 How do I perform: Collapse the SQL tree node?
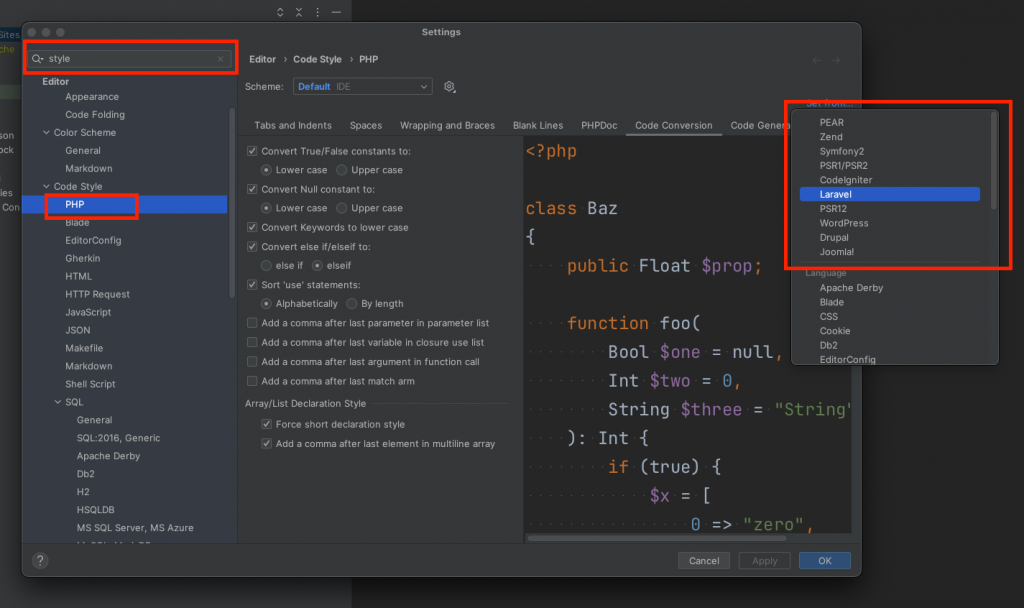tap(58, 402)
